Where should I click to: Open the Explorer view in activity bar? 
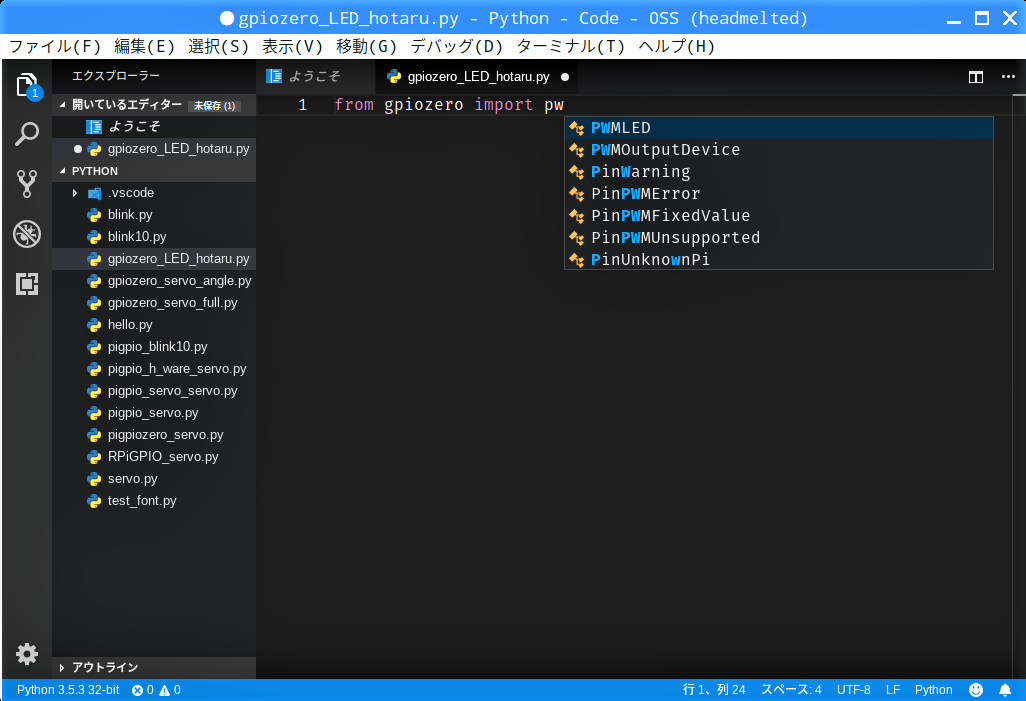coord(27,86)
